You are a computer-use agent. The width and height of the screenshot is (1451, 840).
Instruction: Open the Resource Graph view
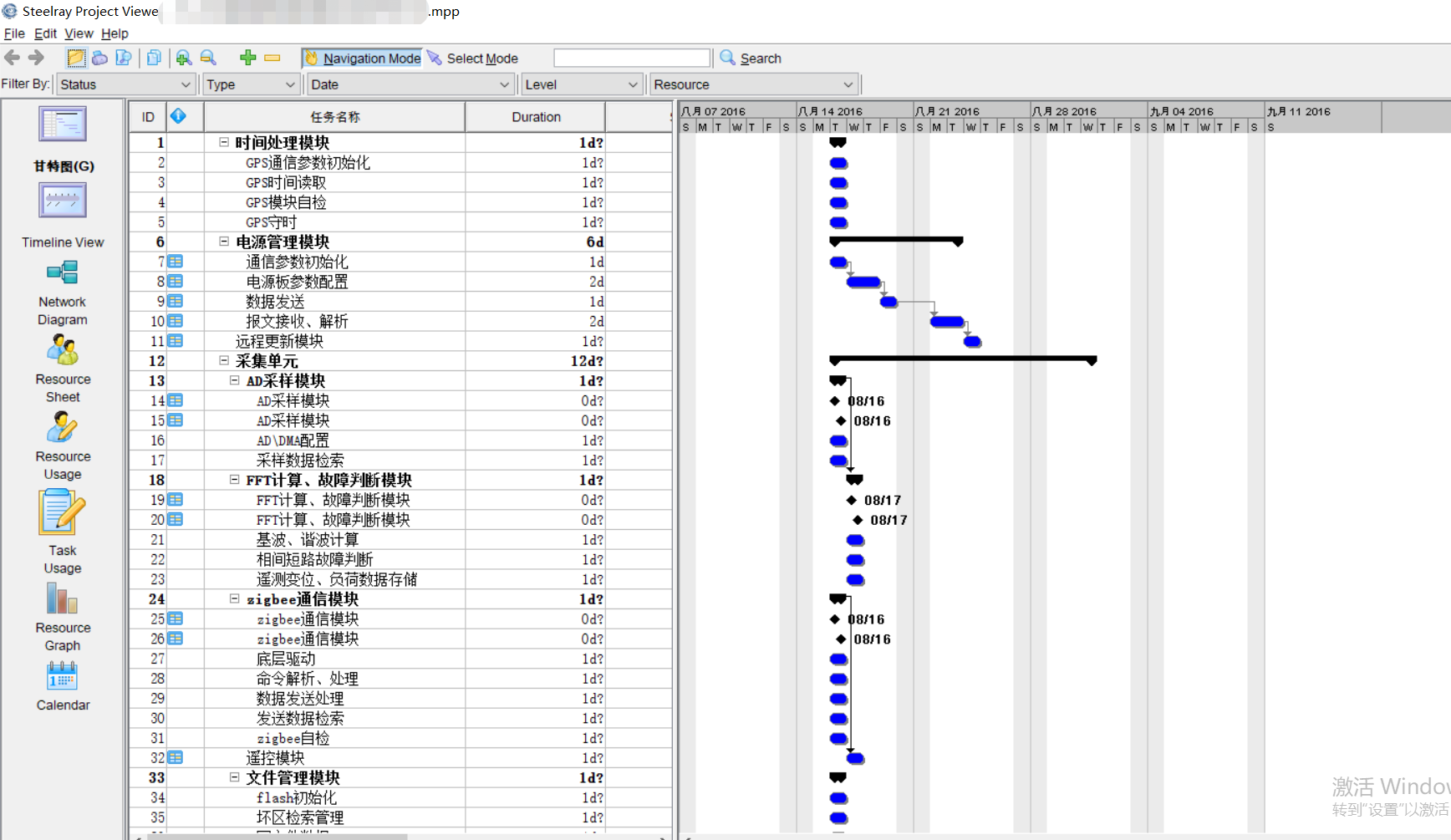[63, 598]
